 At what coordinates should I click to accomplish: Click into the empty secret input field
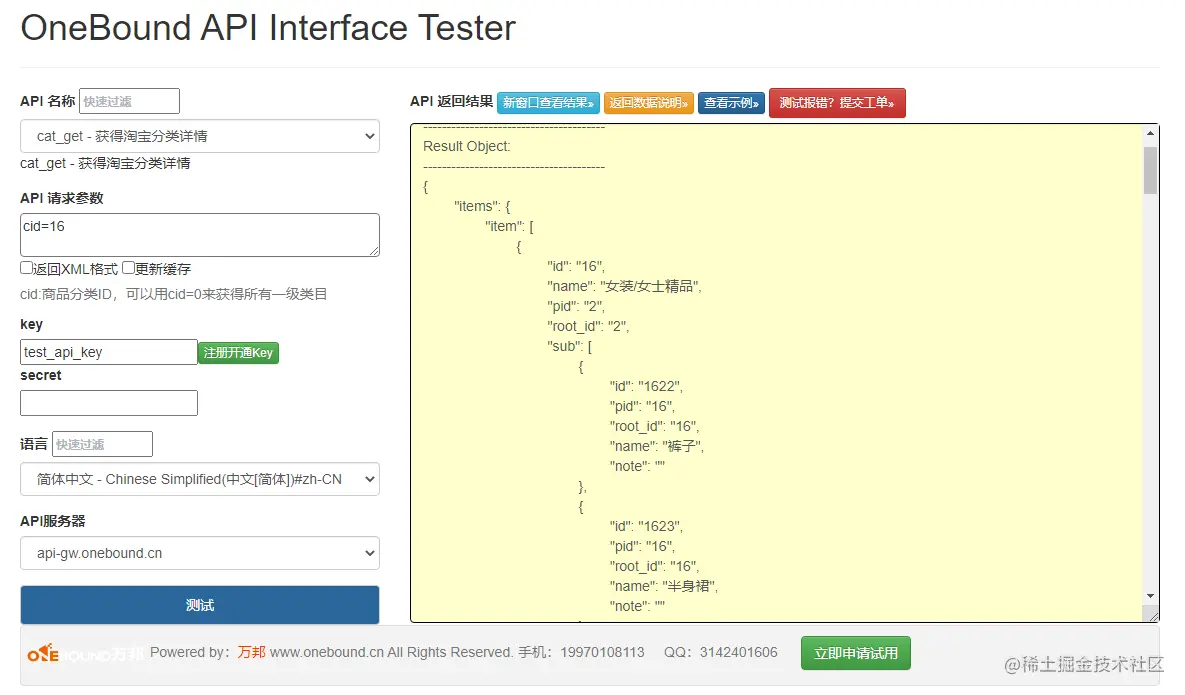tap(109, 403)
